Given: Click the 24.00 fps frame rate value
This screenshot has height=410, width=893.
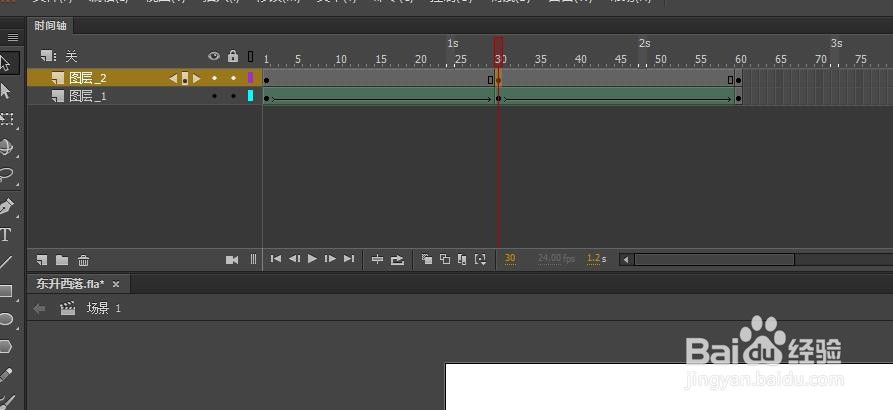Looking at the screenshot, I should (x=556, y=259).
